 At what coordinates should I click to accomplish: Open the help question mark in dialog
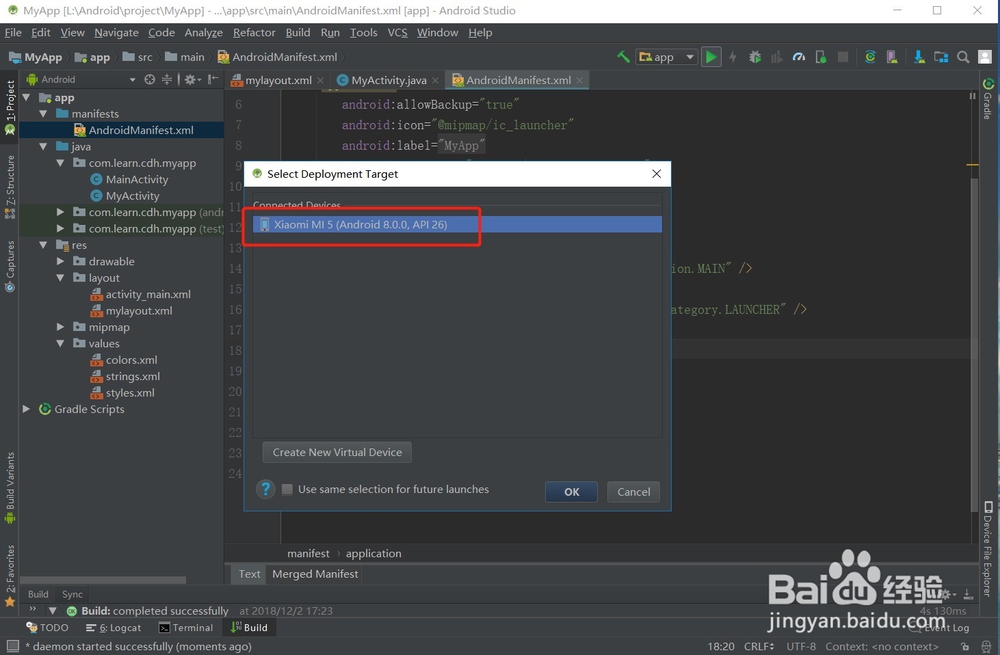[x=266, y=489]
